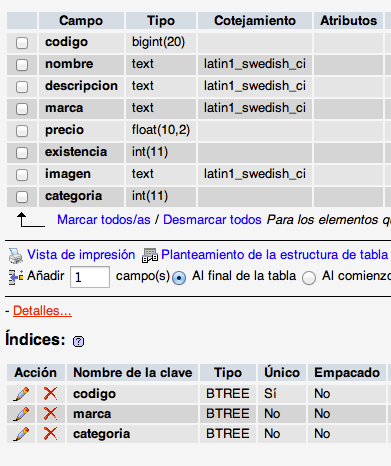
Task: Check the codigo field checkbox
Action: tap(22, 43)
